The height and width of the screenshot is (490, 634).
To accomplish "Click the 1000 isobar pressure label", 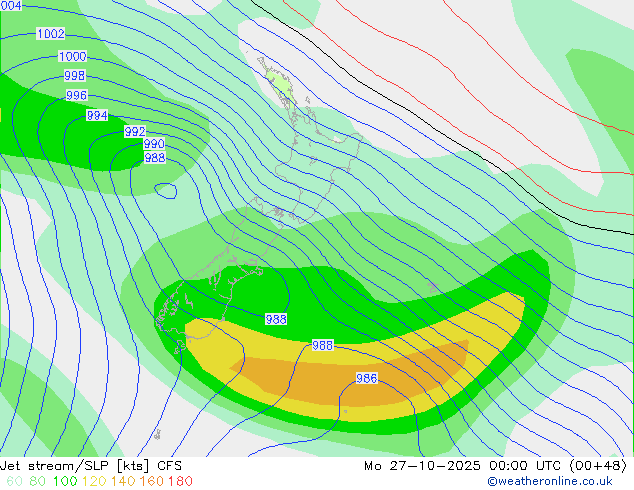I will tap(72, 56).
